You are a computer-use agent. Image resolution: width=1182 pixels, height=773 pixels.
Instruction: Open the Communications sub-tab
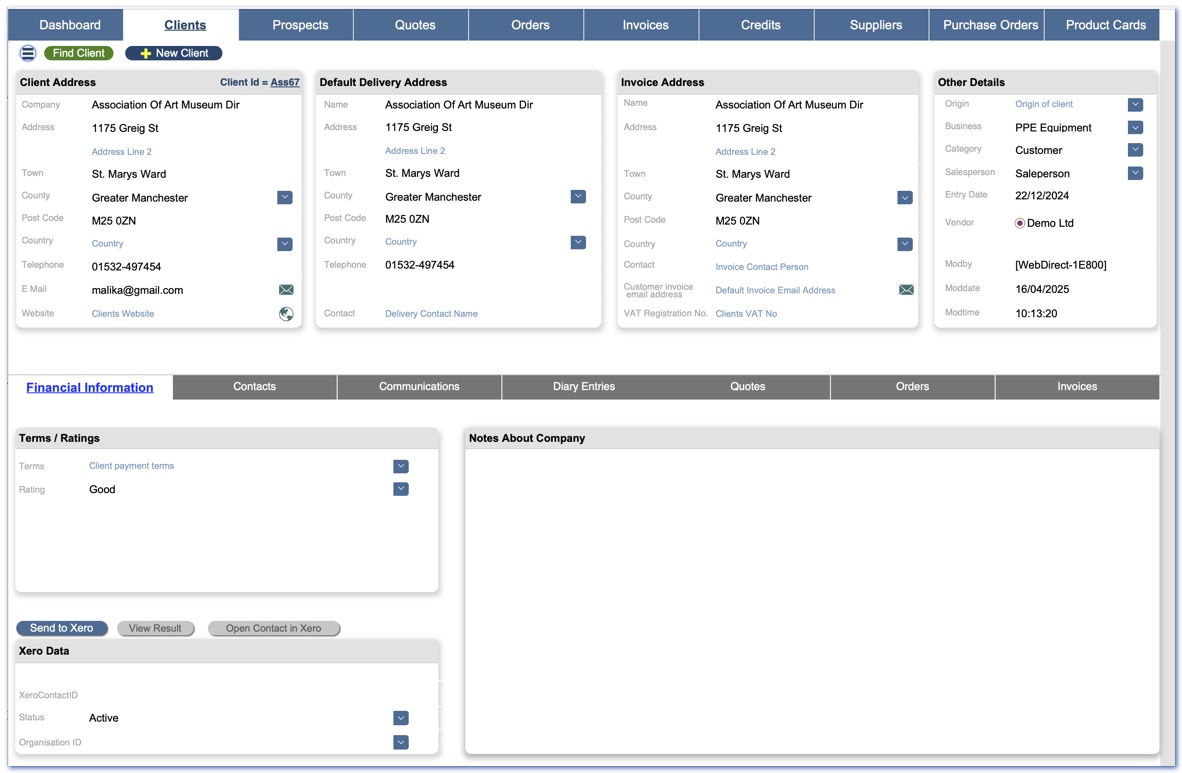click(x=419, y=387)
